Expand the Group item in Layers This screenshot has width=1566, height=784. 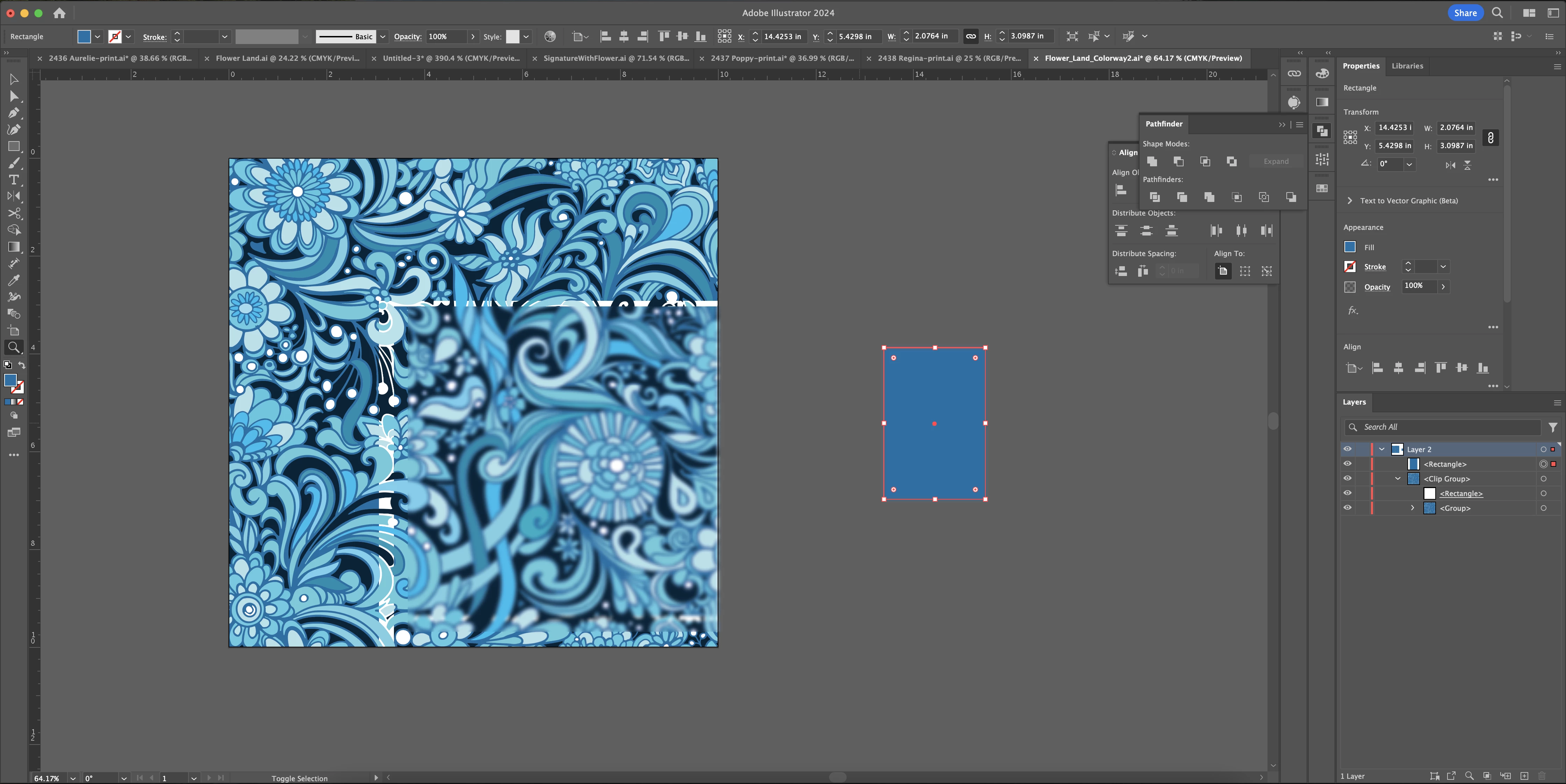coord(1412,508)
